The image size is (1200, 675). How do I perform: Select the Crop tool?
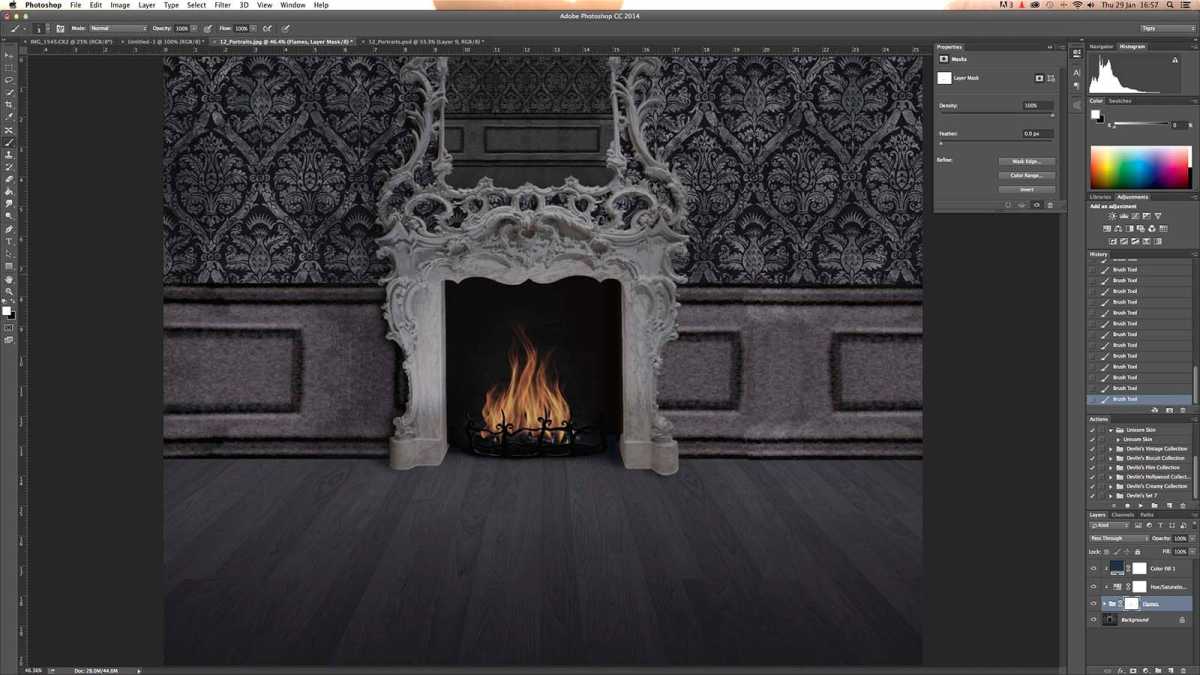(x=9, y=105)
